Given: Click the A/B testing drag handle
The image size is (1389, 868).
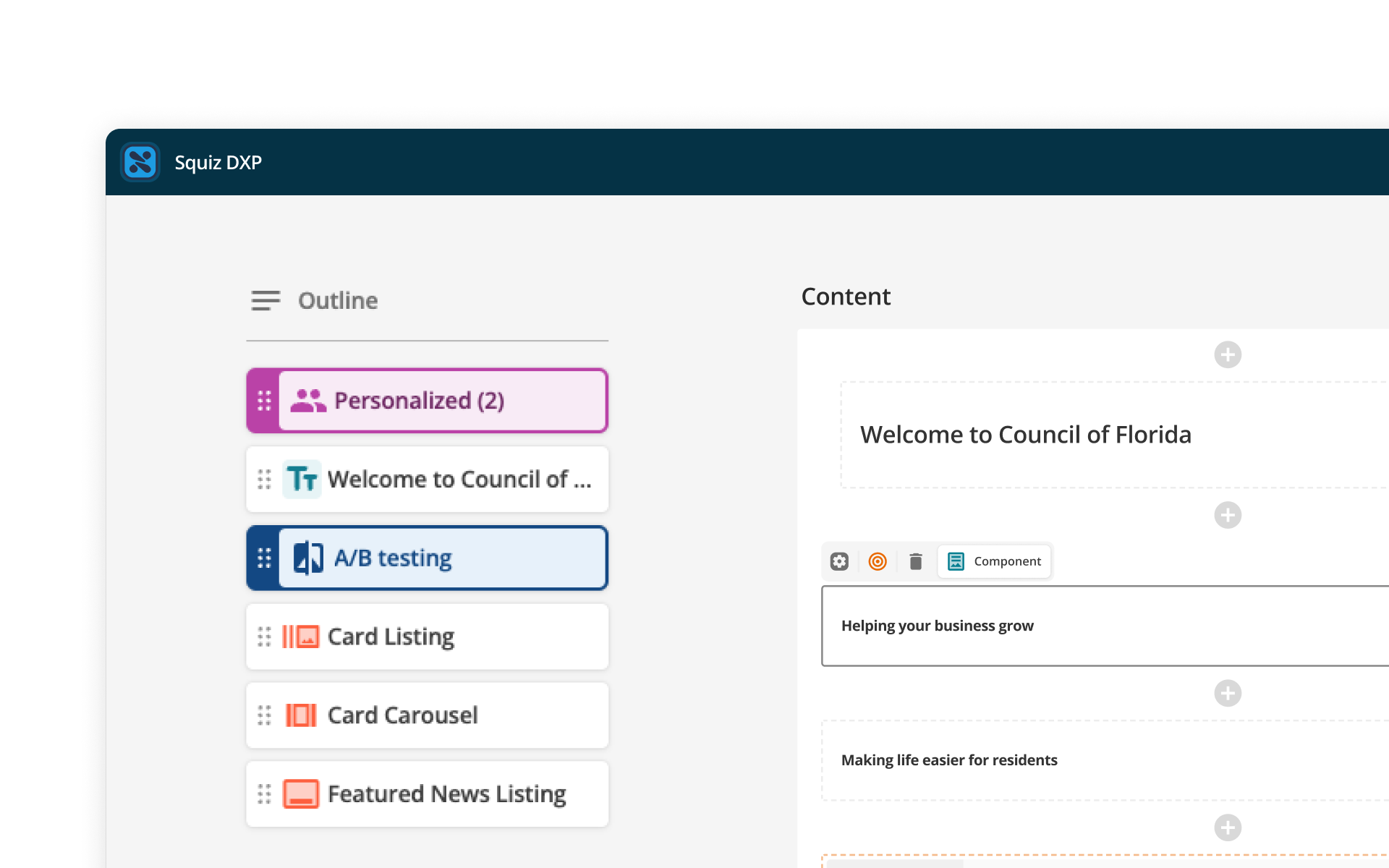Looking at the screenshot, I should (x=264, y=558).
